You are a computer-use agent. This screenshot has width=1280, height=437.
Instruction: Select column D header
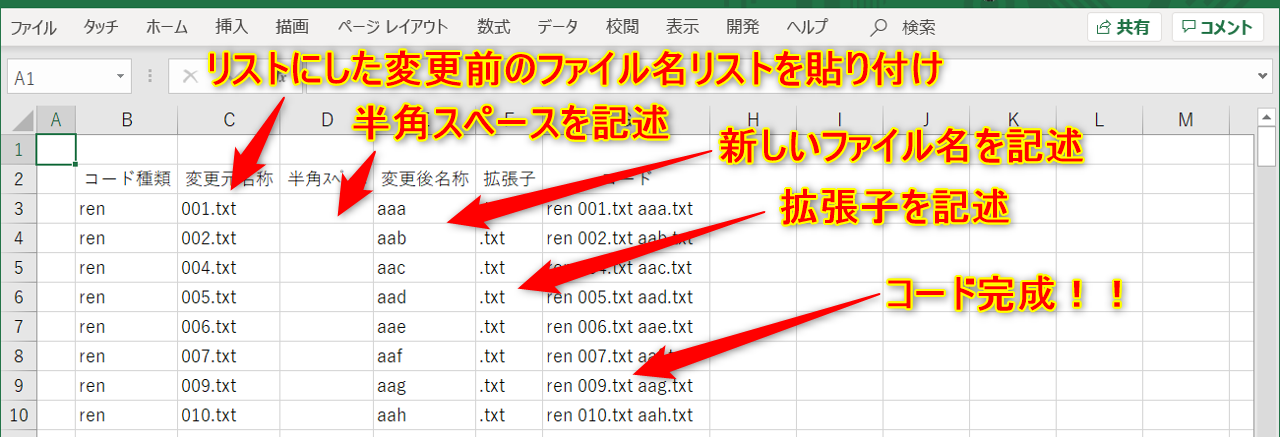pyautogui.click(x=327, y=120)
